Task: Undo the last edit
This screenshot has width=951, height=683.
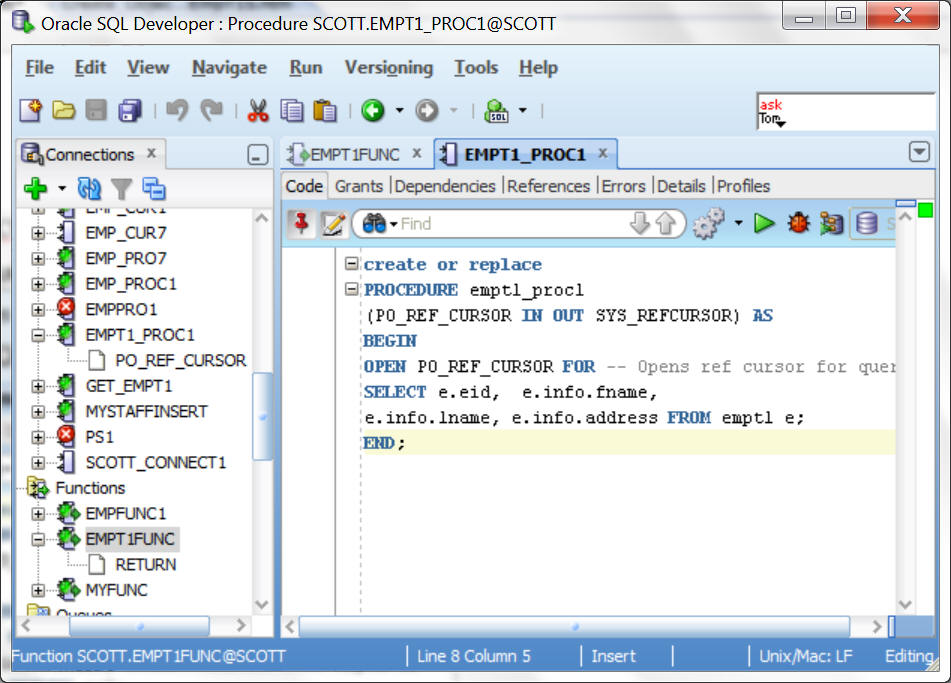Action: [x=177, y=110]
